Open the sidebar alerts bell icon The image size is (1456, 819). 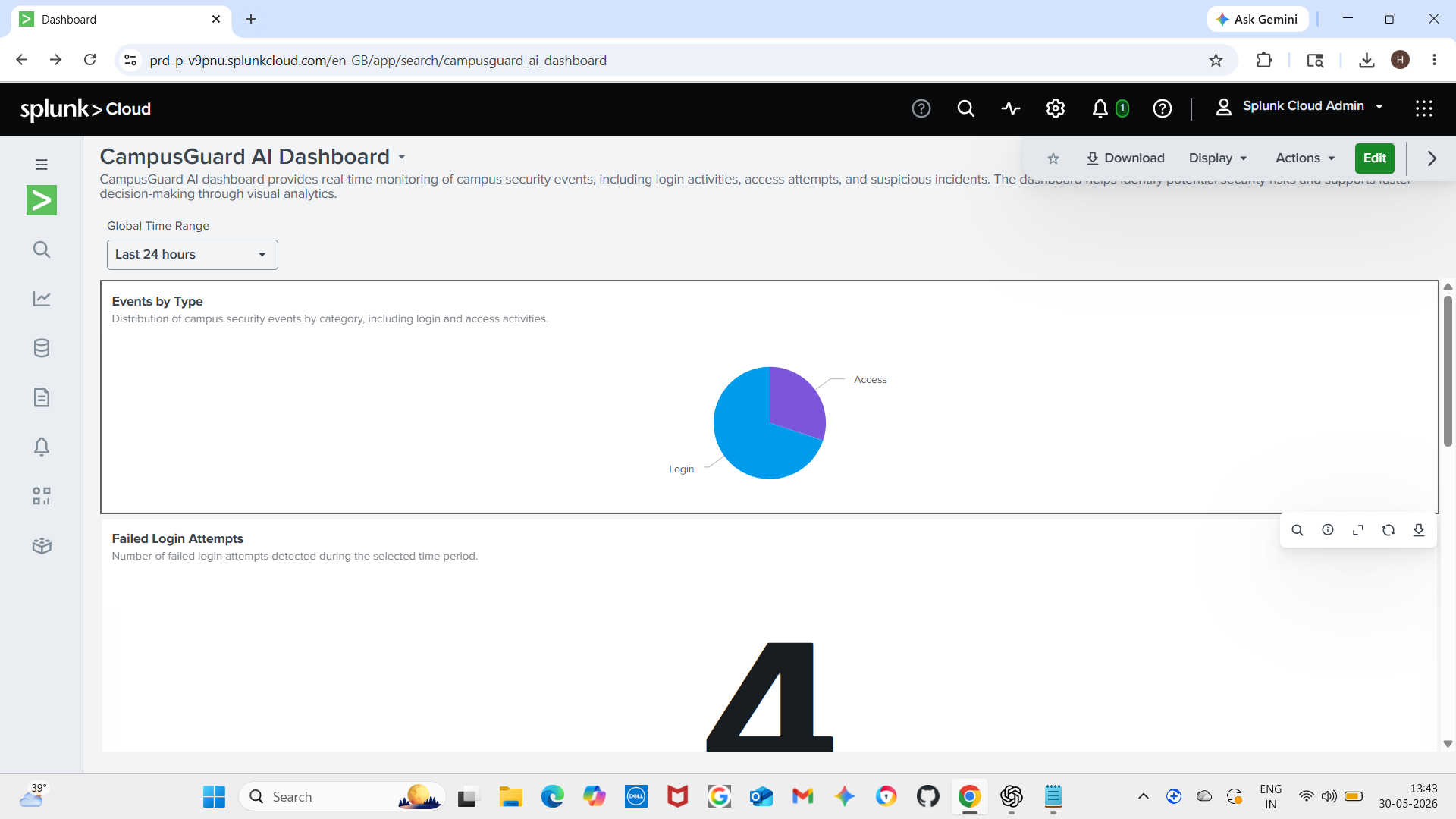tap(42, 447)
